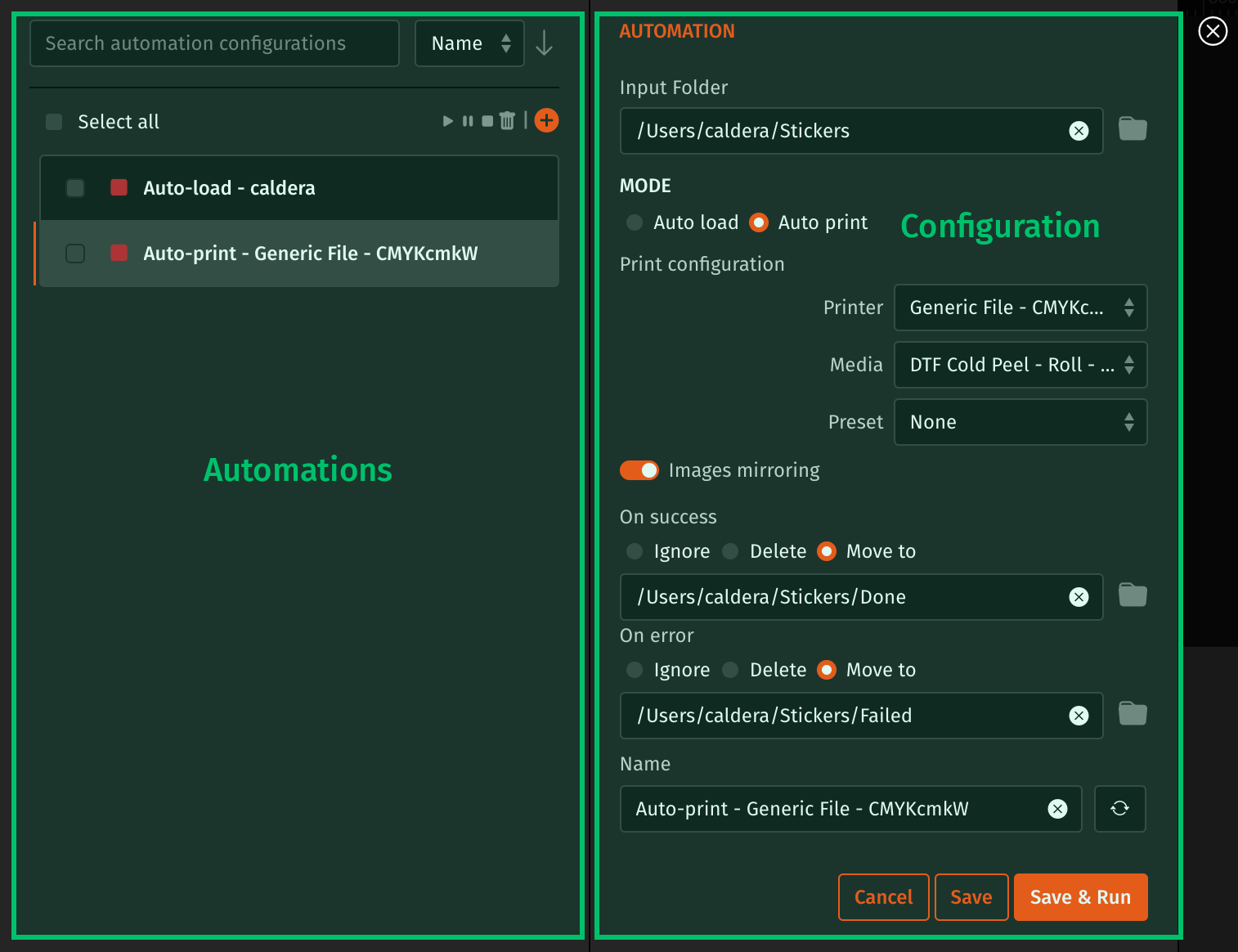The width and height of the screenshot is (1238, 952).
Task: Click Save & Run button
Action: click(1080, 897)
